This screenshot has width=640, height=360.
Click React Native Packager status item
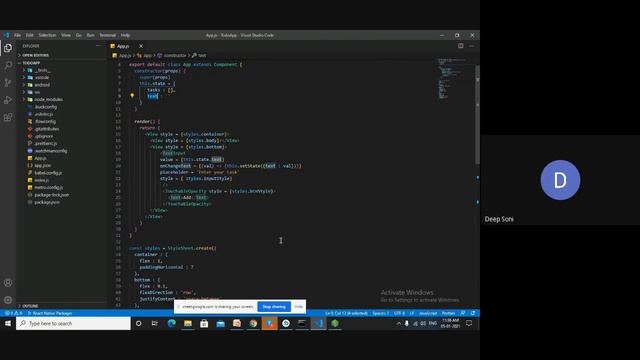pyautogui.click(x=50, y=313)
